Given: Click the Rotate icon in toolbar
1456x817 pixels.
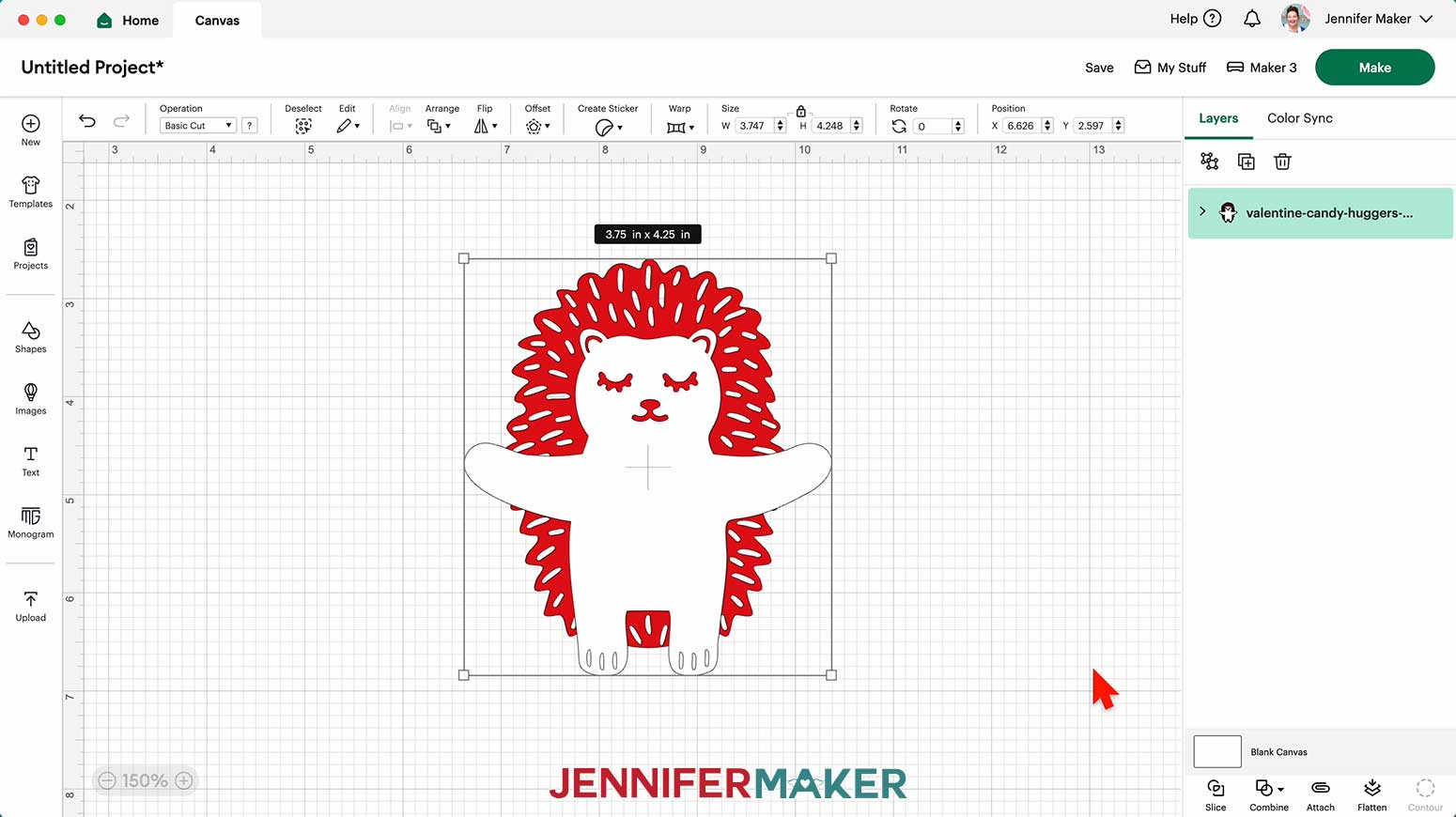Looking at the screenshot, I should tap(899, 126).
